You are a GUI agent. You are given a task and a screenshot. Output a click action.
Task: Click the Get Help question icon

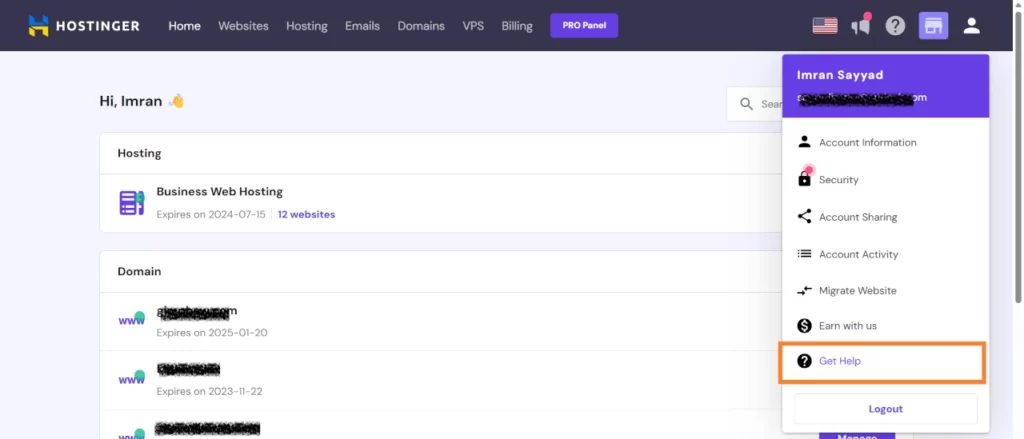805,361
